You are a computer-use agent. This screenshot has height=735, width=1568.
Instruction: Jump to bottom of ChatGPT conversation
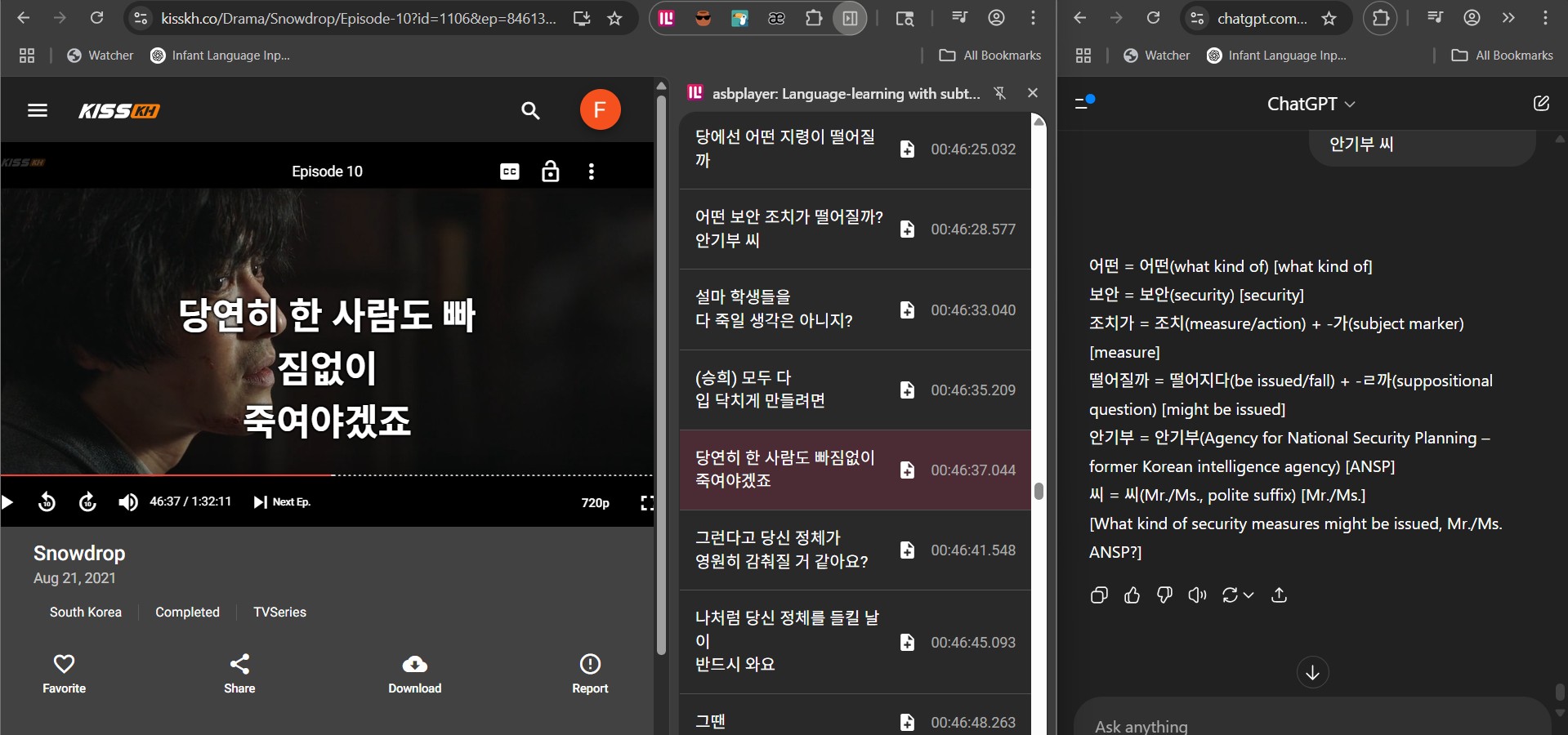1312,672
